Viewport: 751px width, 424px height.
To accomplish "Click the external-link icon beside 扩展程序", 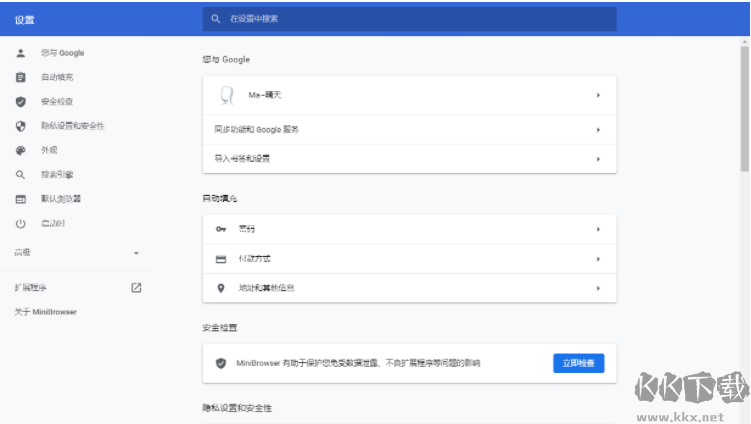I will point(136,288).
